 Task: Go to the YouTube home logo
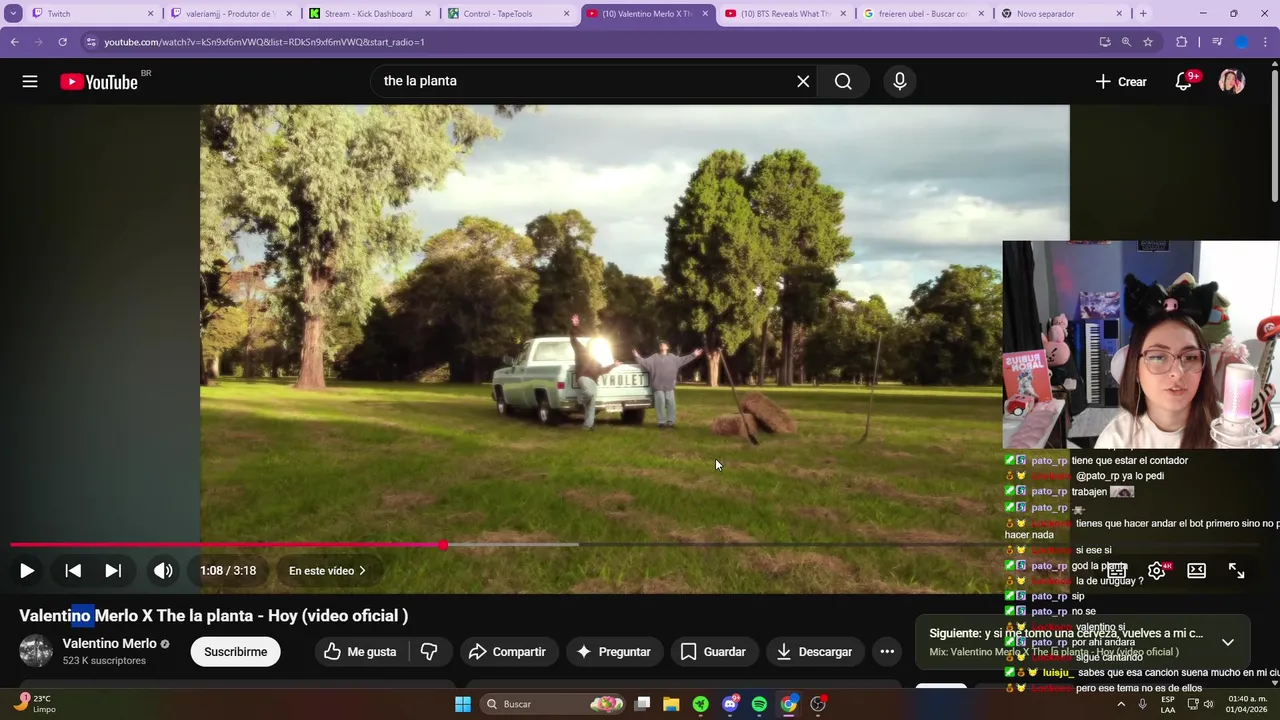click(x=99, y=82)
